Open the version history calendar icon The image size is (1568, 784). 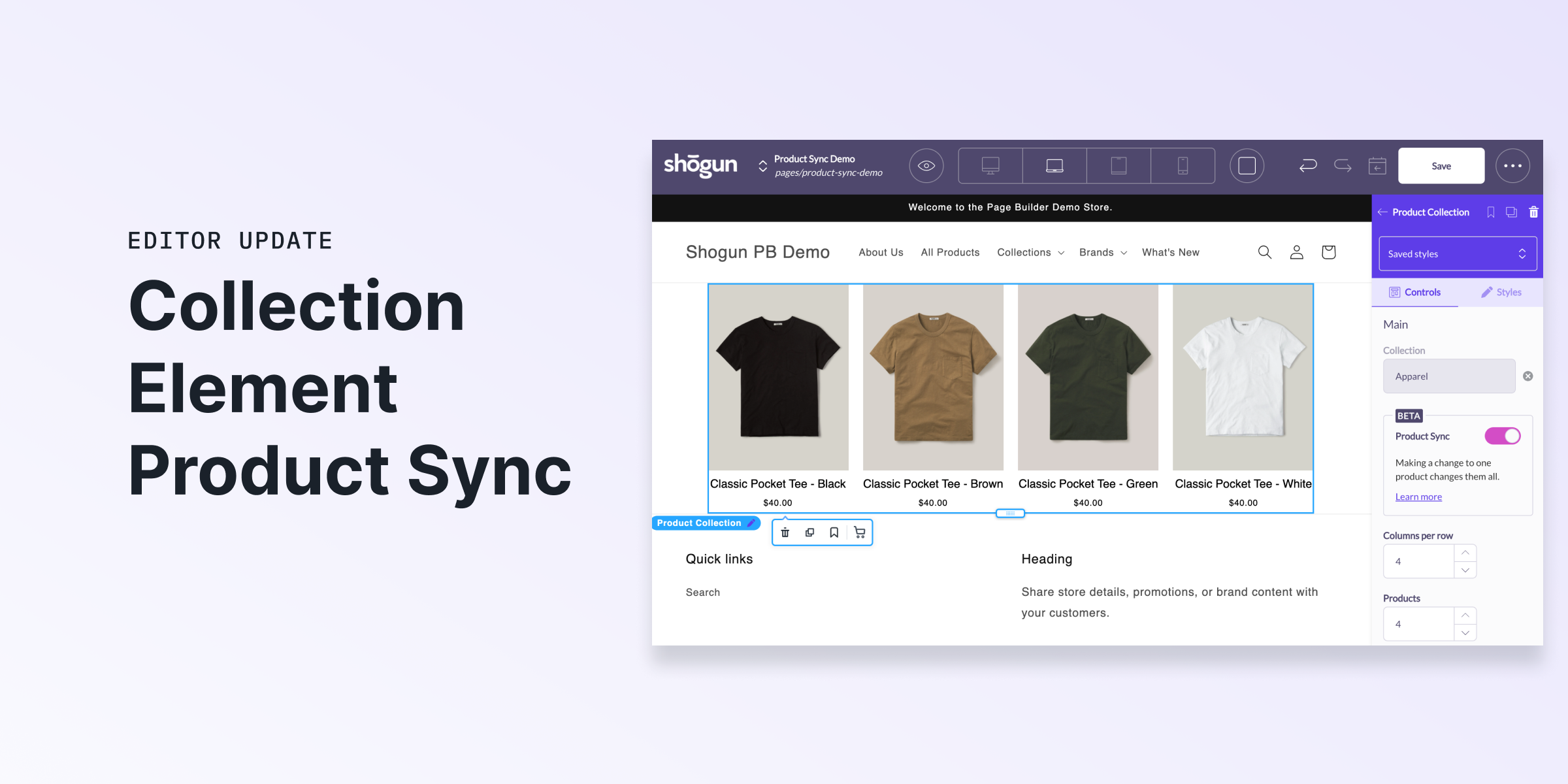[x=1377, y=166]
